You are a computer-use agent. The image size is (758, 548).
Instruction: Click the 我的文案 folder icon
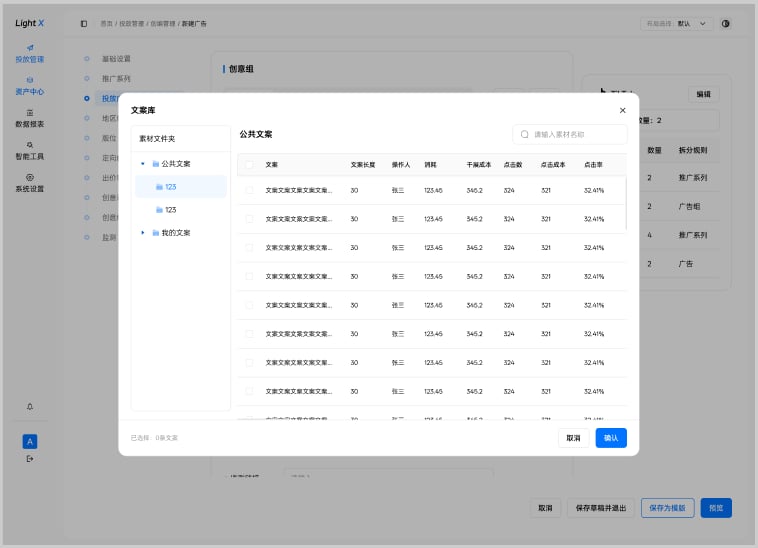pos(156,233)
